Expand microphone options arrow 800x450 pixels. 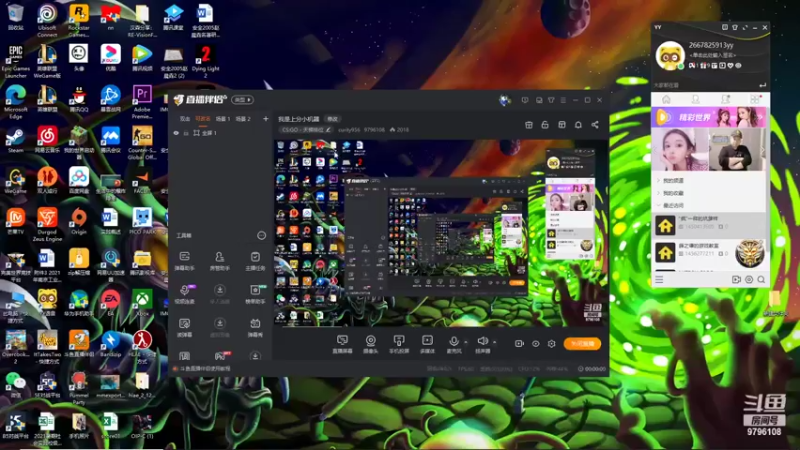tap(466, 342)
